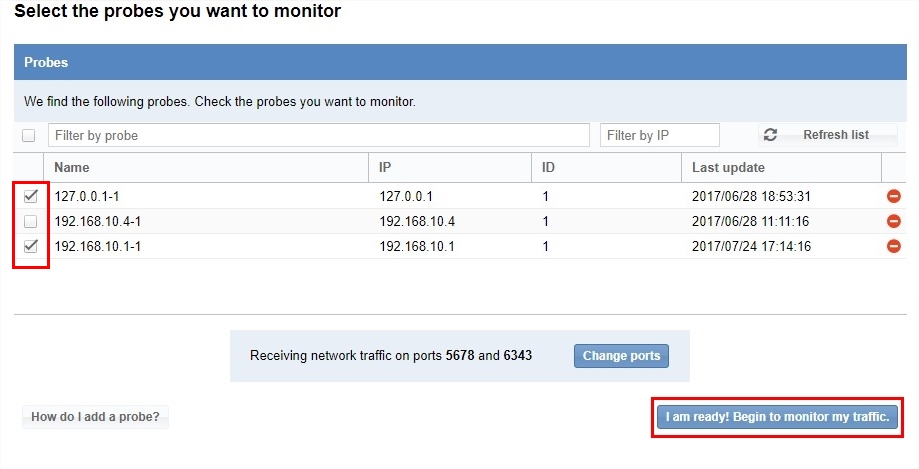Viewport: 919px width, 469px height.
Task: Sort by the ID column header
Action: coord(548,168)
